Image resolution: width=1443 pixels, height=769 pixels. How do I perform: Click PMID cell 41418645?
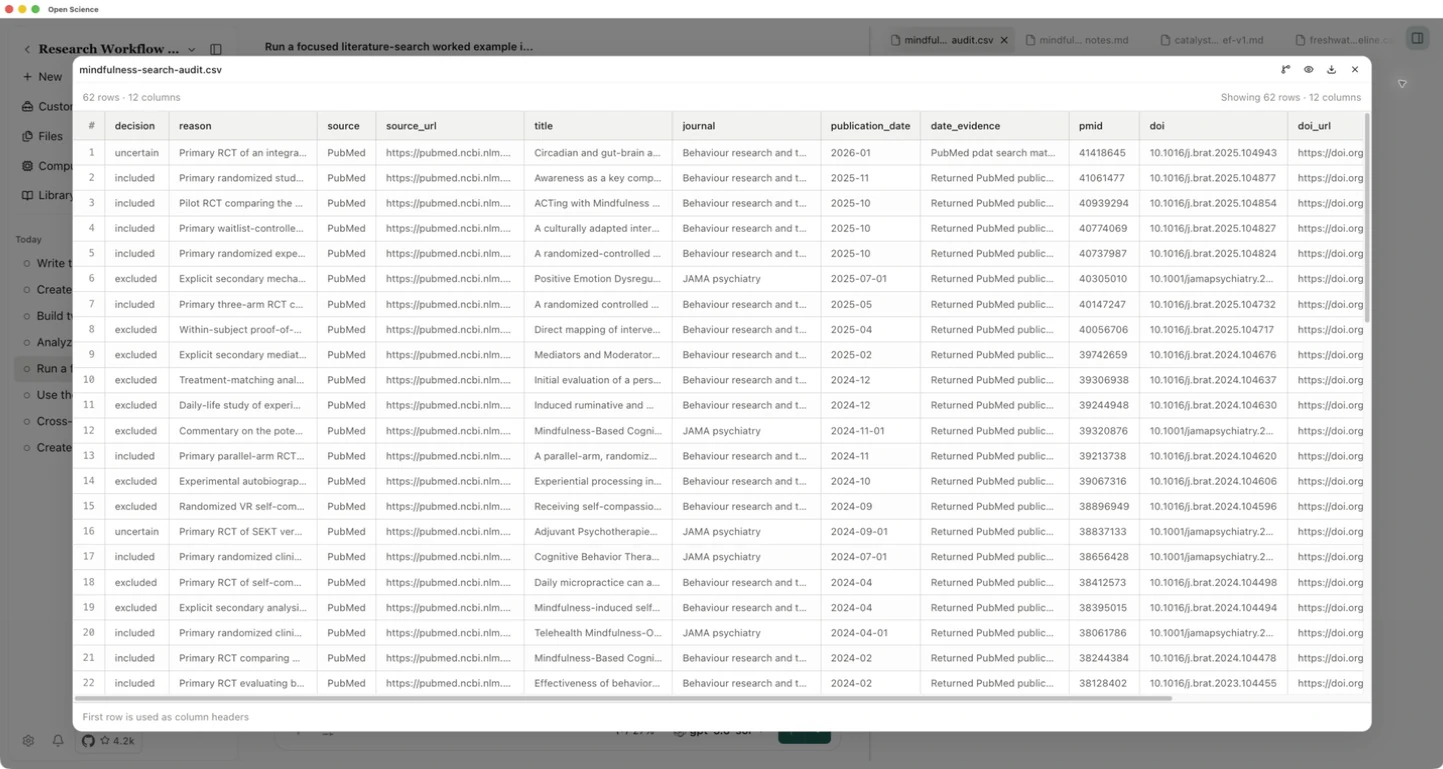(x=1102, y=153)
